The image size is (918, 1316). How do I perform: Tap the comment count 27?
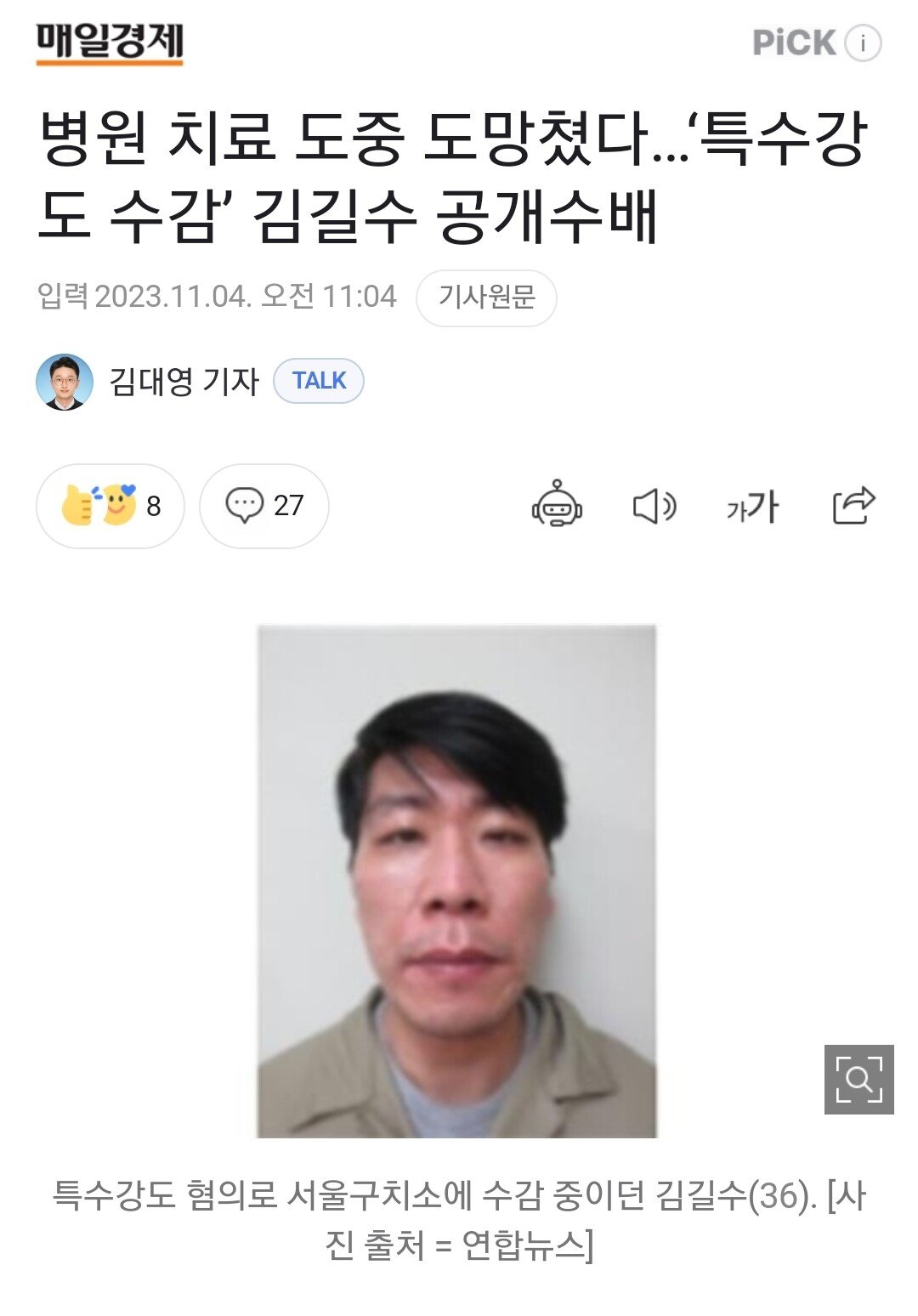pos(289,505)
